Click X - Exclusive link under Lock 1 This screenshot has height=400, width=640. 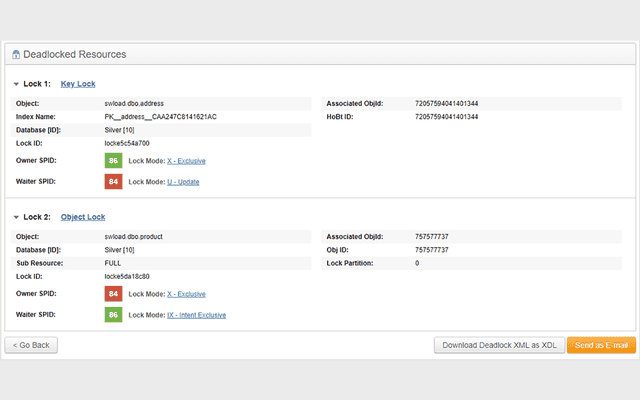186,161
